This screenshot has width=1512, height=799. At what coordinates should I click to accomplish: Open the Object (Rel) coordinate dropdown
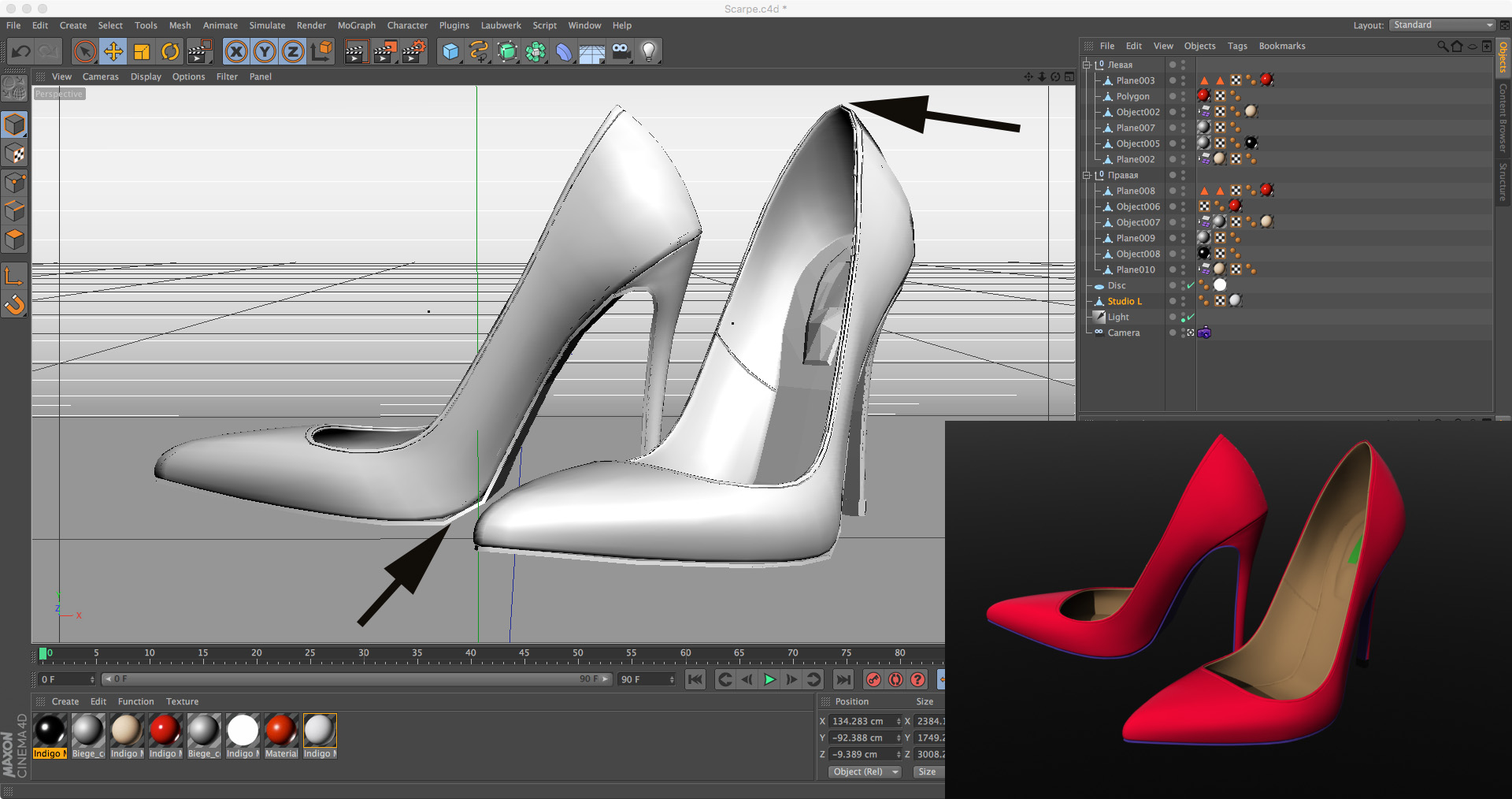pos(865,772)
